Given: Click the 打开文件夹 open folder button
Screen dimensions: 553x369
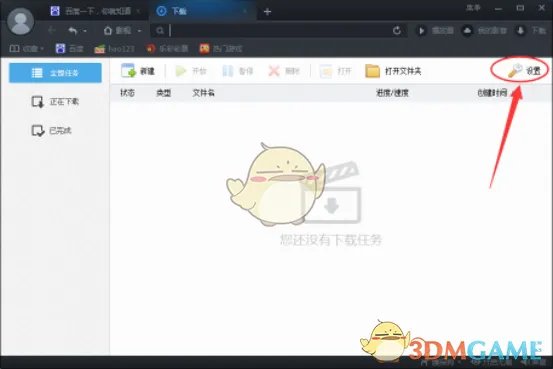Looking at the screenshot, I should coord(393,71).
